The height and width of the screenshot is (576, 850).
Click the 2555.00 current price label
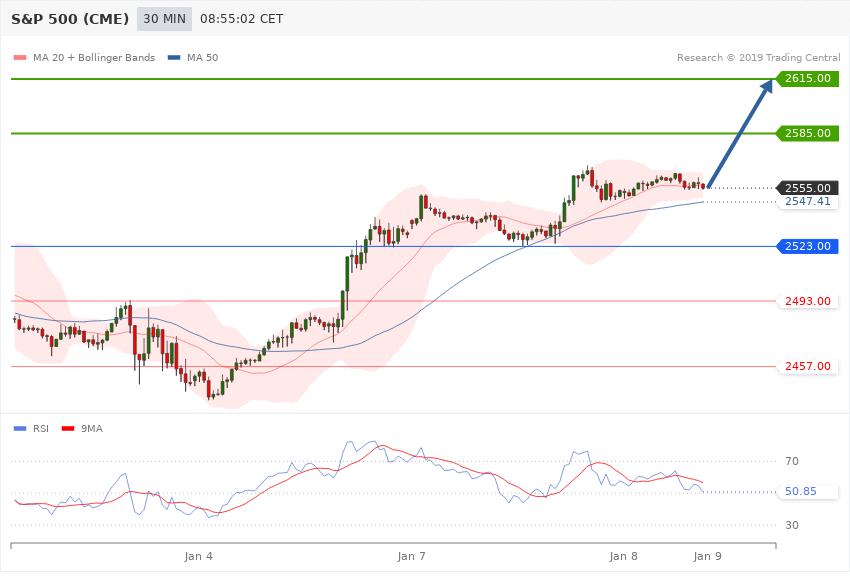(x=808, y=188)
